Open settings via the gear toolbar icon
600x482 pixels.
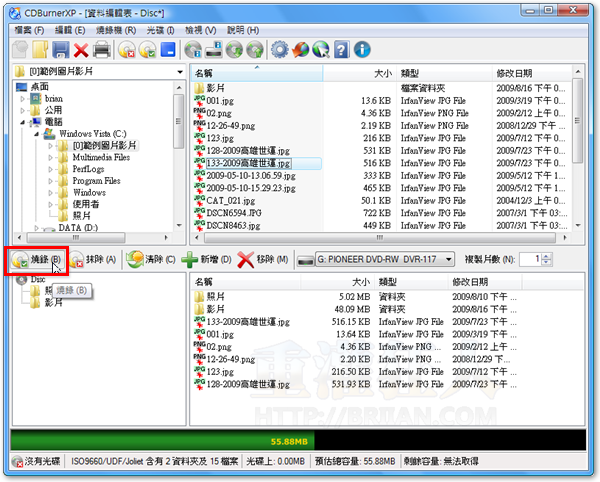tap(280, 50)
